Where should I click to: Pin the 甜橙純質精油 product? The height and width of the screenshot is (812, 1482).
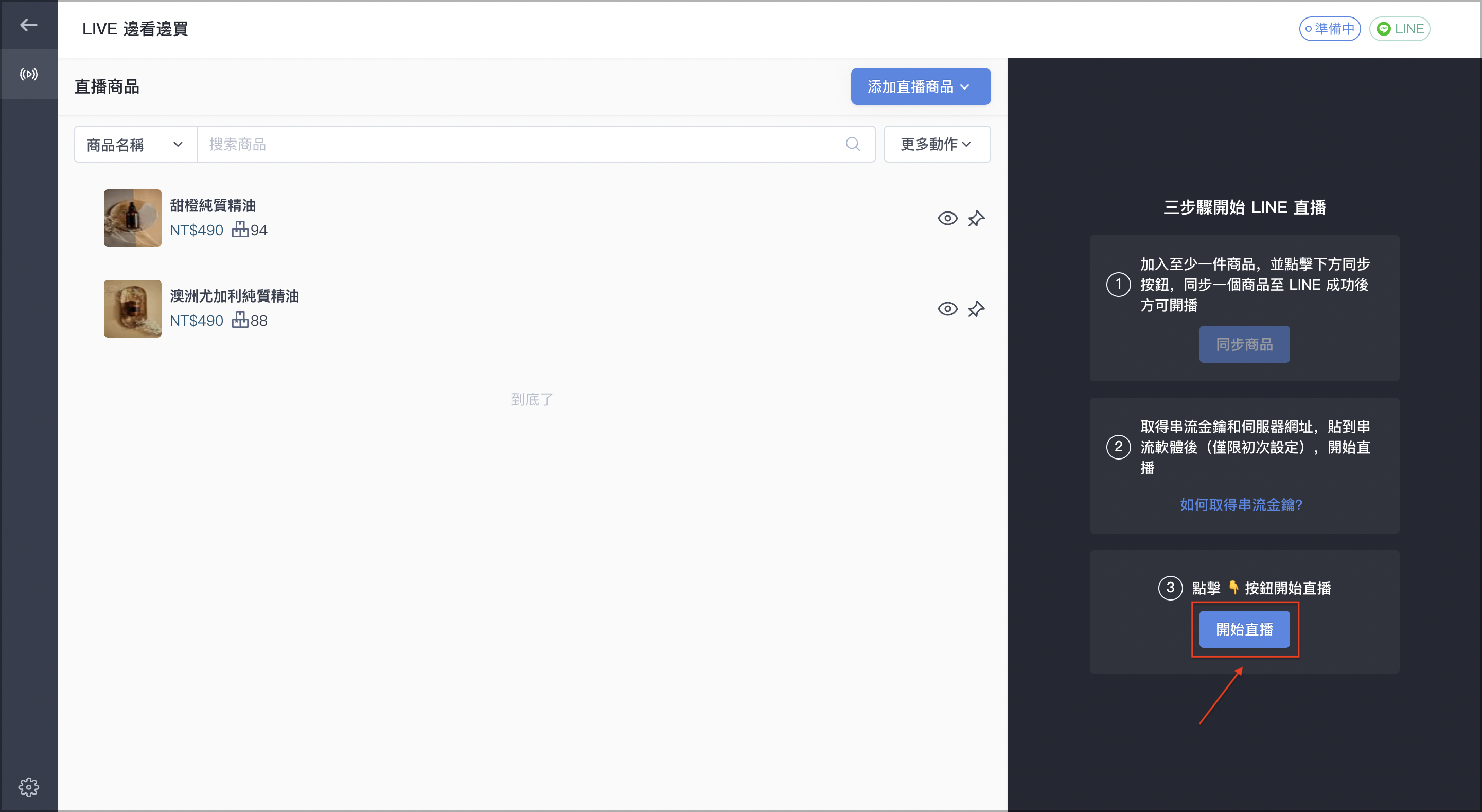976,218
